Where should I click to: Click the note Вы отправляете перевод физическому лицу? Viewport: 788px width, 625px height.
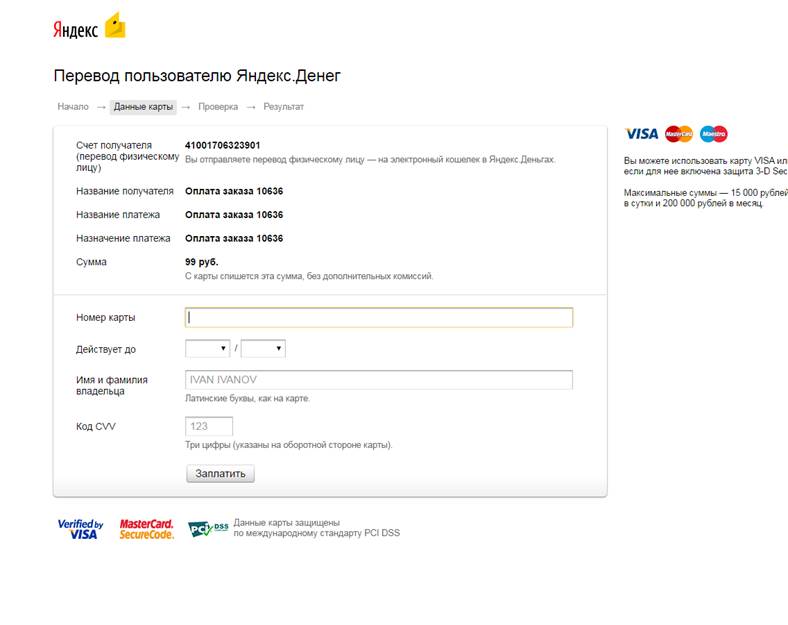(370, 159)
